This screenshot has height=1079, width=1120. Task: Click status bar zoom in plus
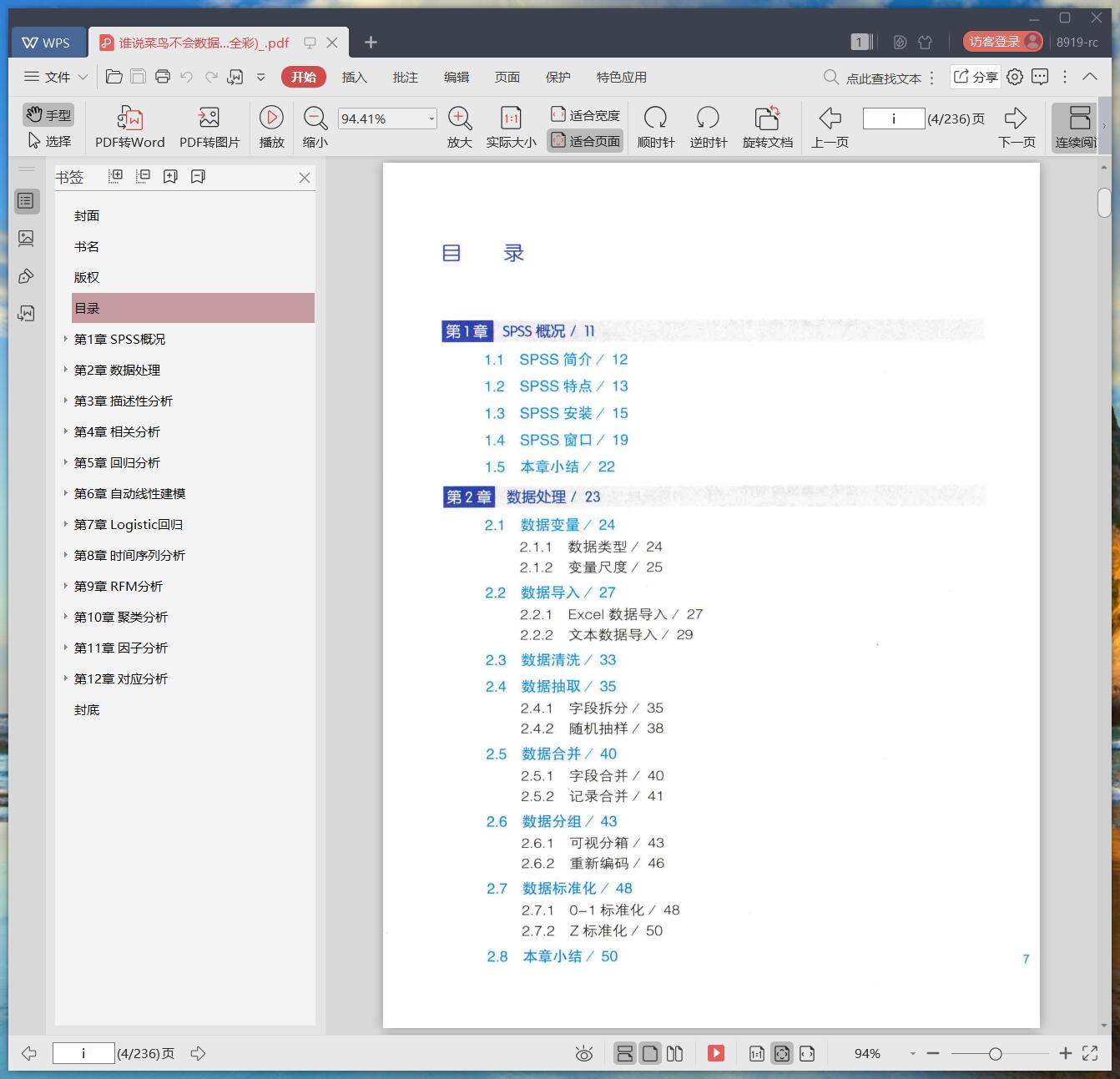click(x=1065, y=1054)
